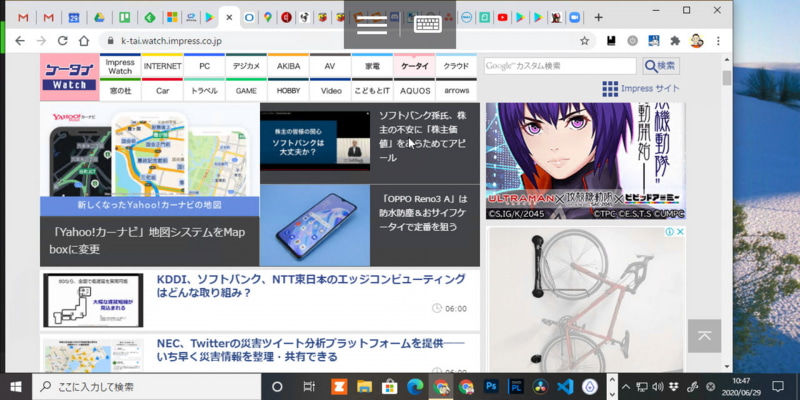800x400 pixels.
Task: Click the Windows taskbar search box
Action: [x=147, y=387]
